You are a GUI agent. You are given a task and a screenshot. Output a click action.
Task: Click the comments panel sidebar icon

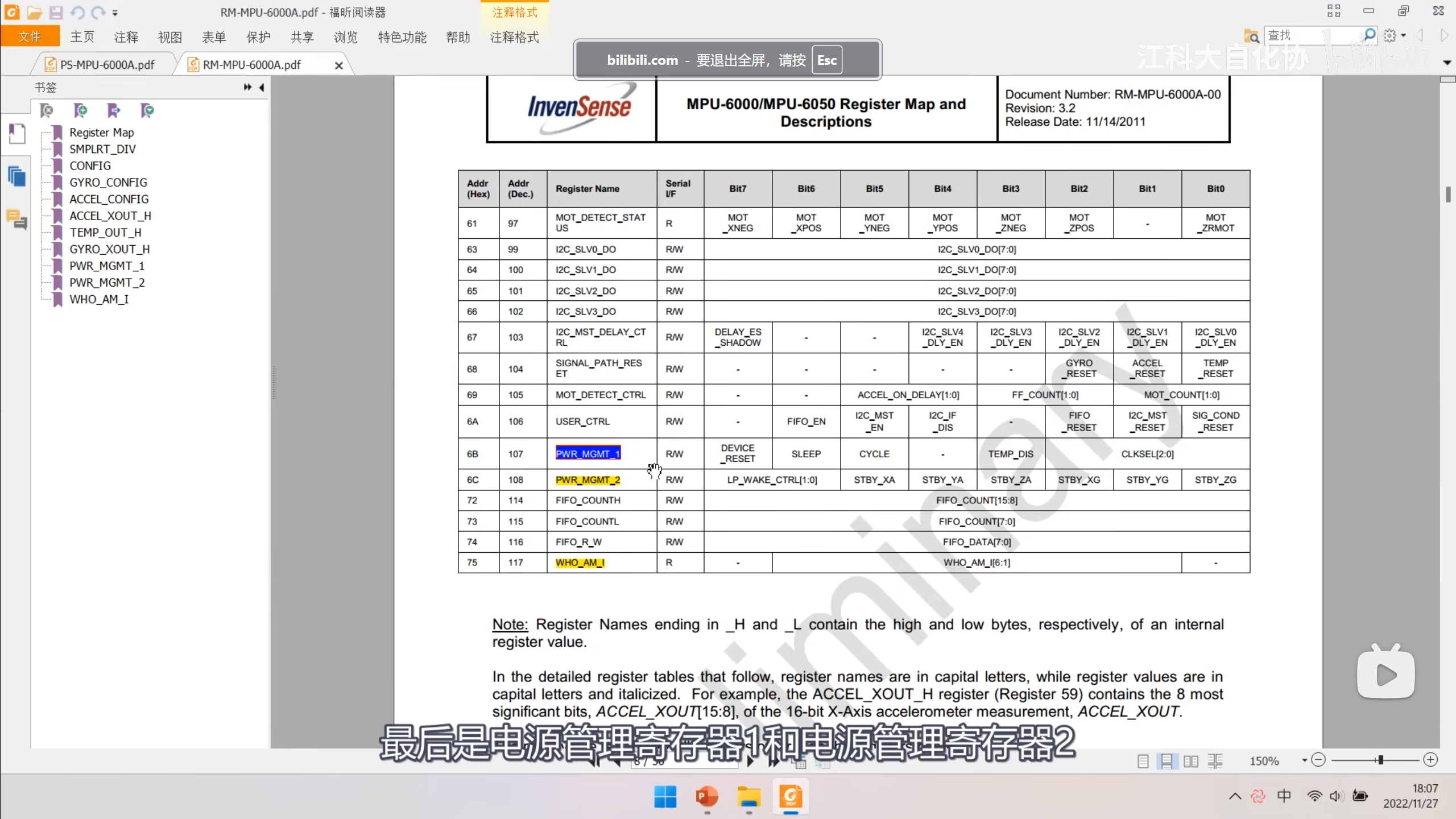pyautogui.click(x=16, y=219)
